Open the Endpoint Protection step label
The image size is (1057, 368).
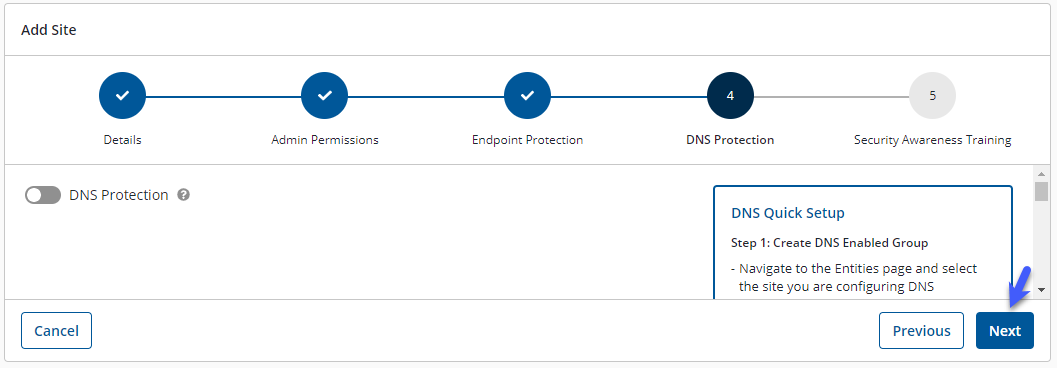(527, 140)
